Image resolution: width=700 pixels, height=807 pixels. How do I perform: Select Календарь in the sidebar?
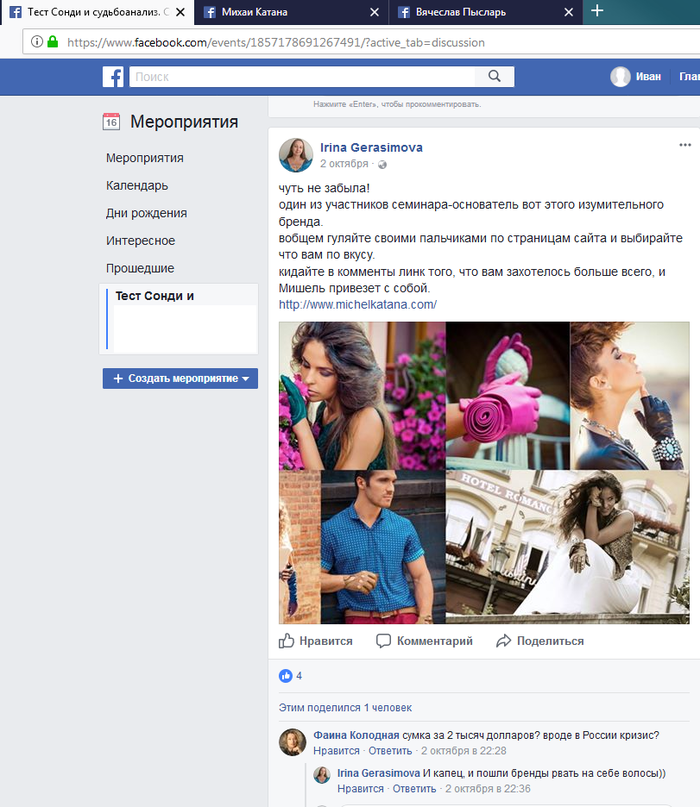pyautogui.click(x=137, y=186)
